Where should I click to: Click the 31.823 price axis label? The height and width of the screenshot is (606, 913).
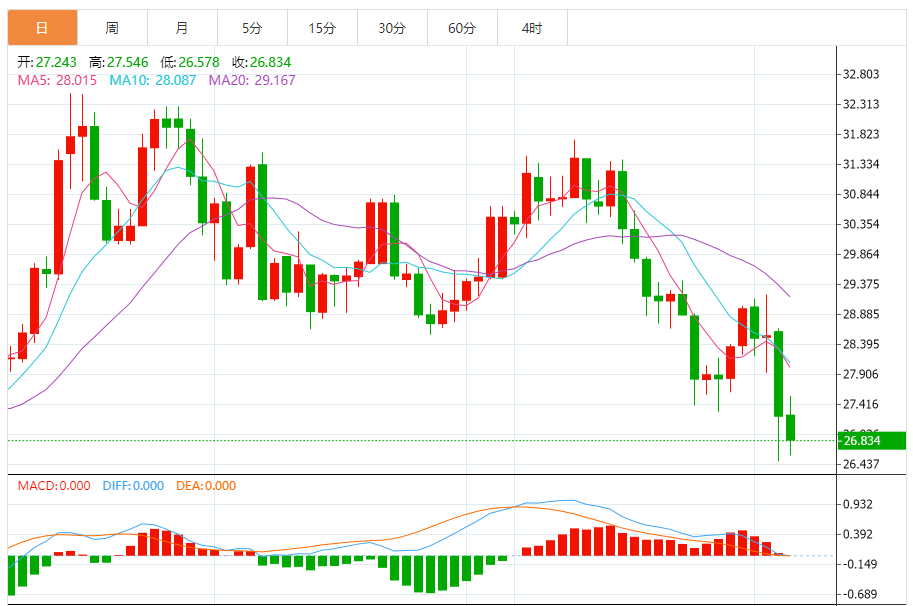861,134
